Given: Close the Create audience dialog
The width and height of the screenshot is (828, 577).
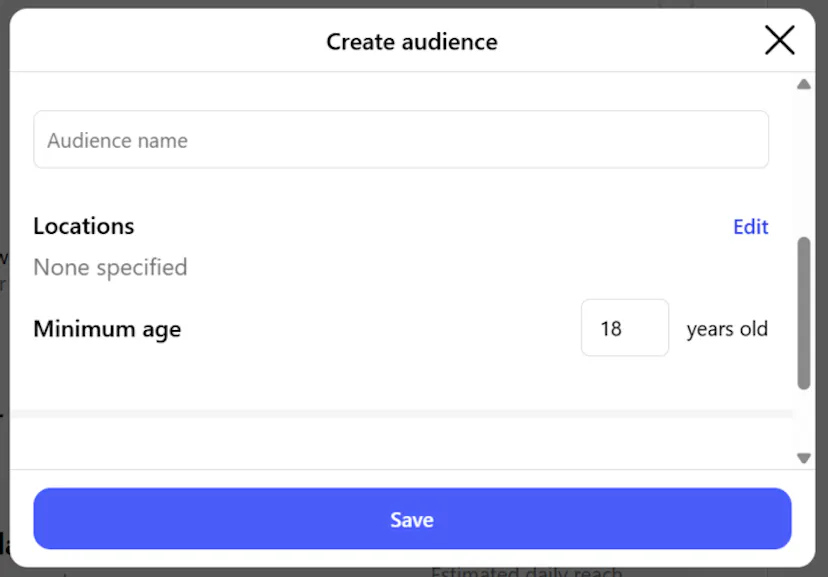Looking at the screenshot, I should pyautogui.click(x=779, y=40).
